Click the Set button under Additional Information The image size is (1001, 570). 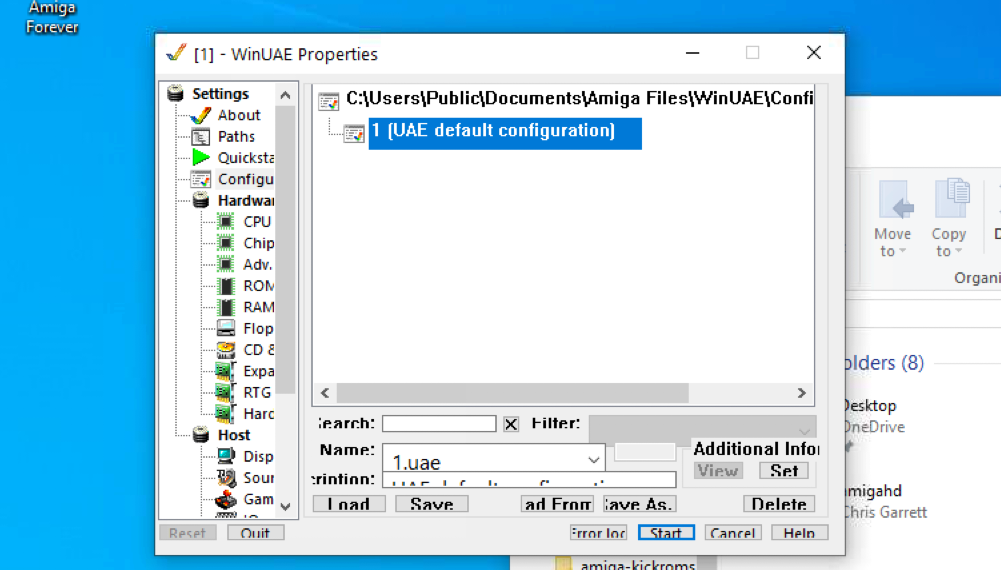(x=784, y=470)
